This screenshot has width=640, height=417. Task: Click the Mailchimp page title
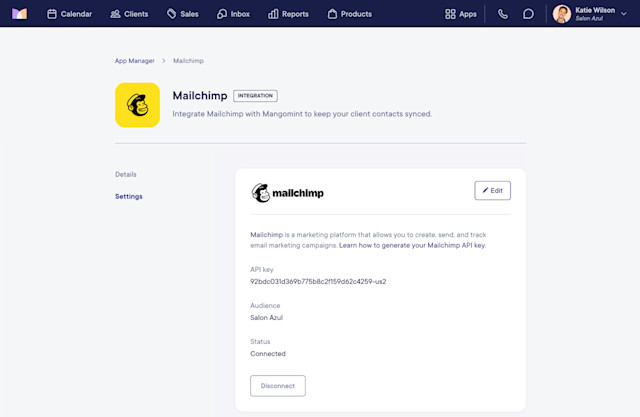(x=200, y=95)
